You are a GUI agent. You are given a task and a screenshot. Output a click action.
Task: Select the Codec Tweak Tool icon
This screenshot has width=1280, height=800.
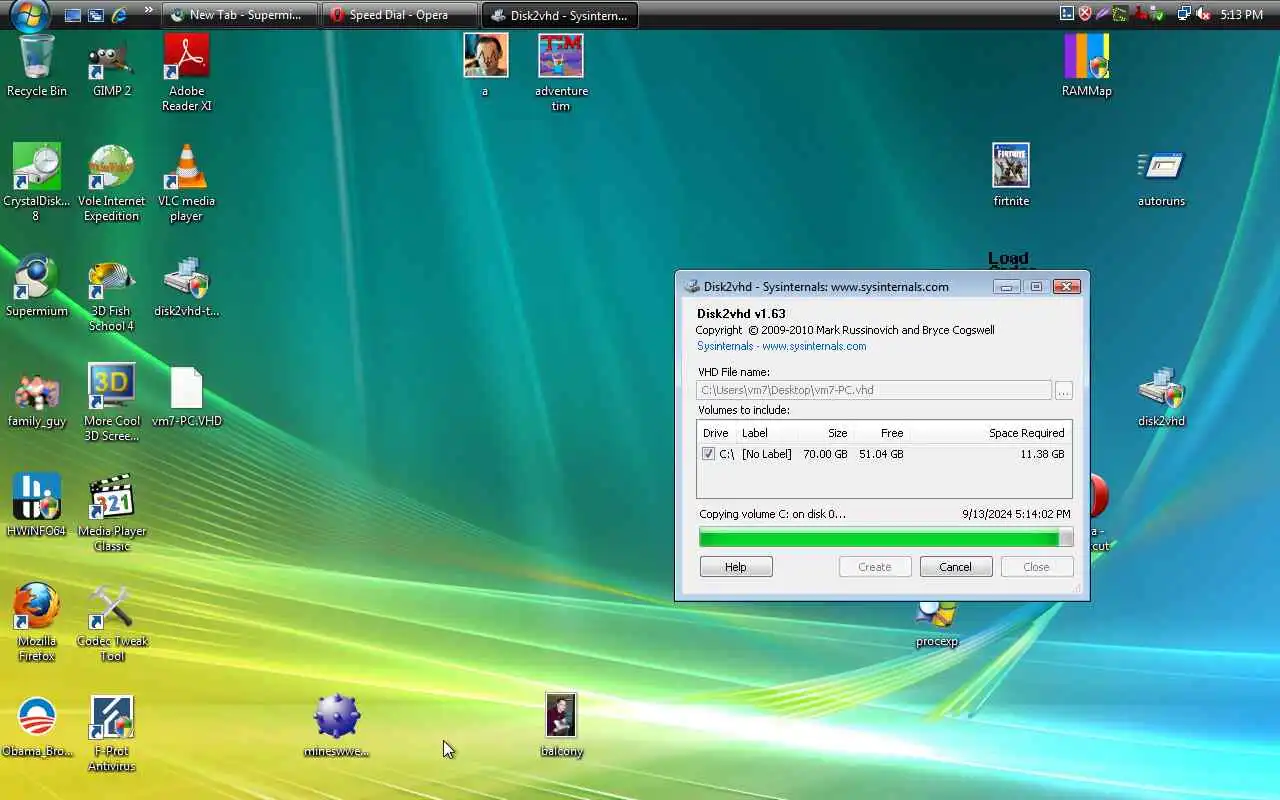click(112, 622)
